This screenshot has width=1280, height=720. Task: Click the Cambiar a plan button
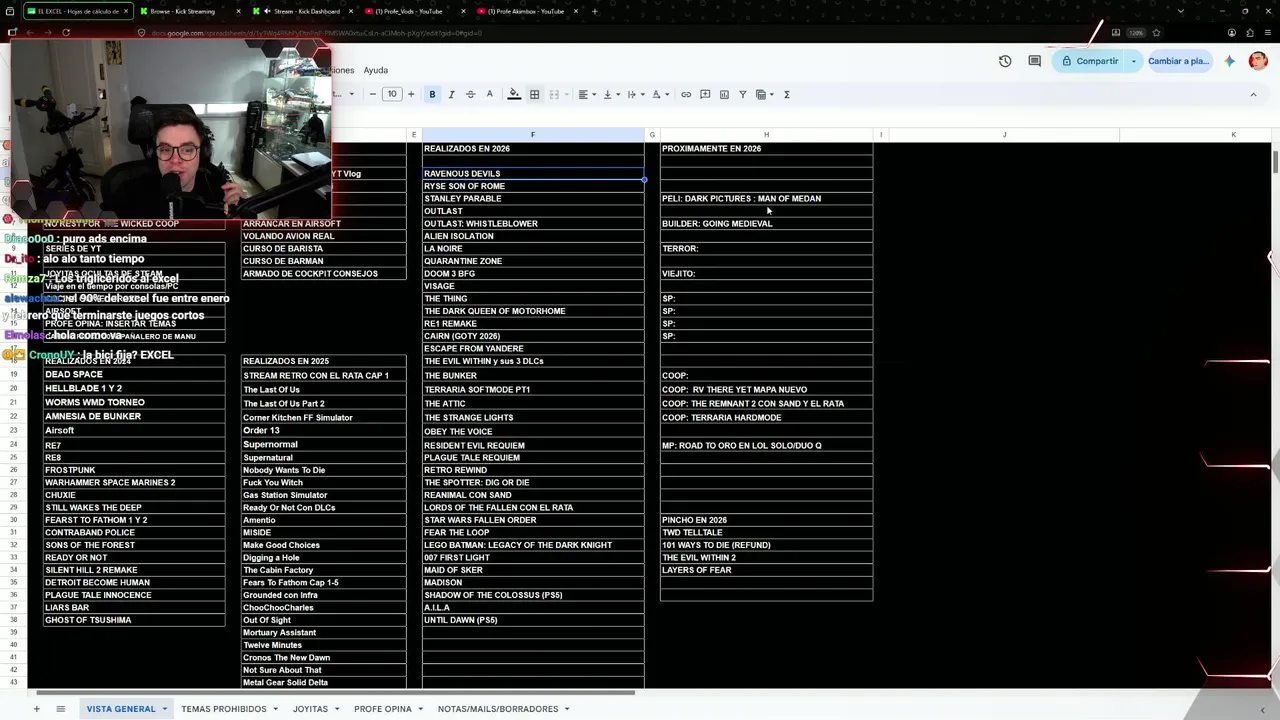pos(1179,61)
